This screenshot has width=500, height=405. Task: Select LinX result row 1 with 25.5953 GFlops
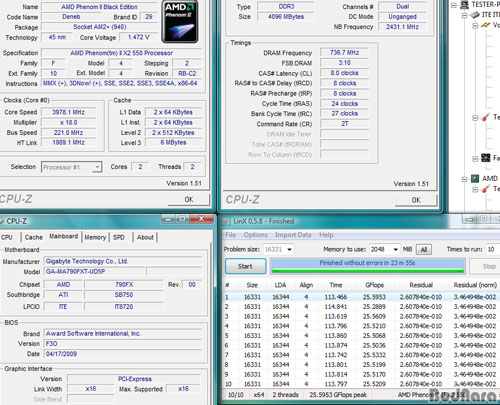click(x=361, y=297)
